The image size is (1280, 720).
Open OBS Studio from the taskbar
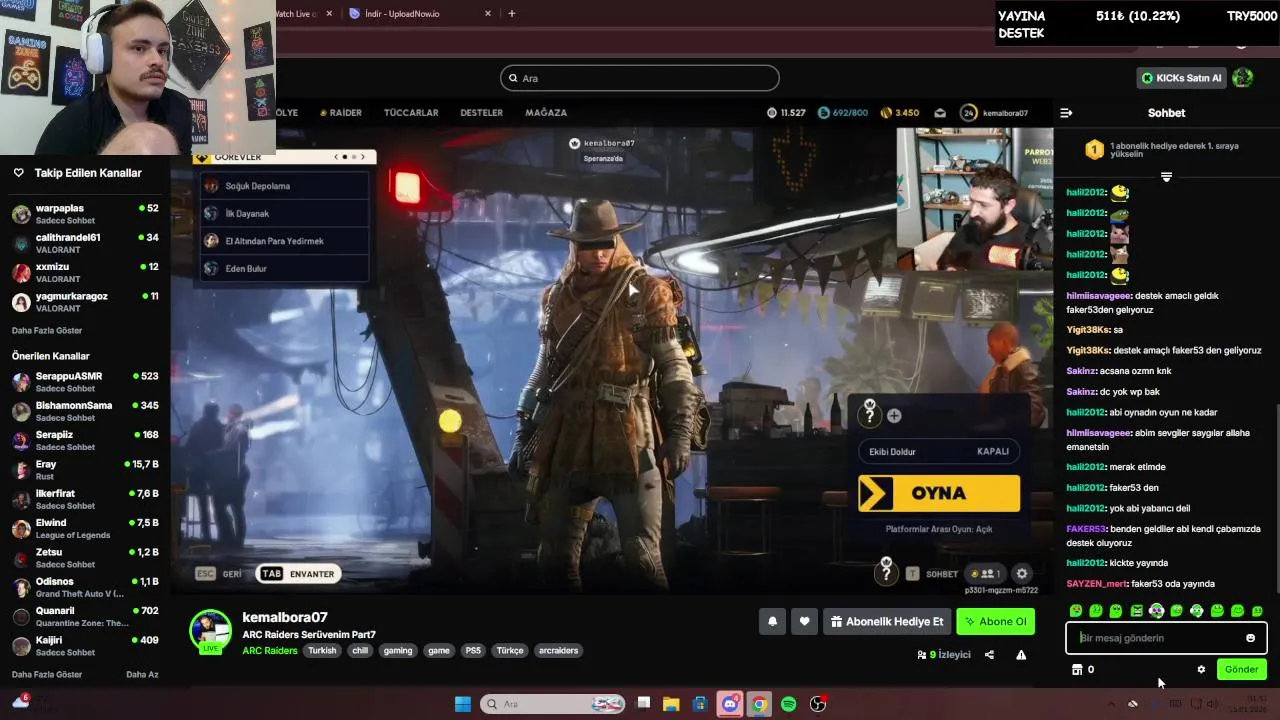[x=818, y=704]
